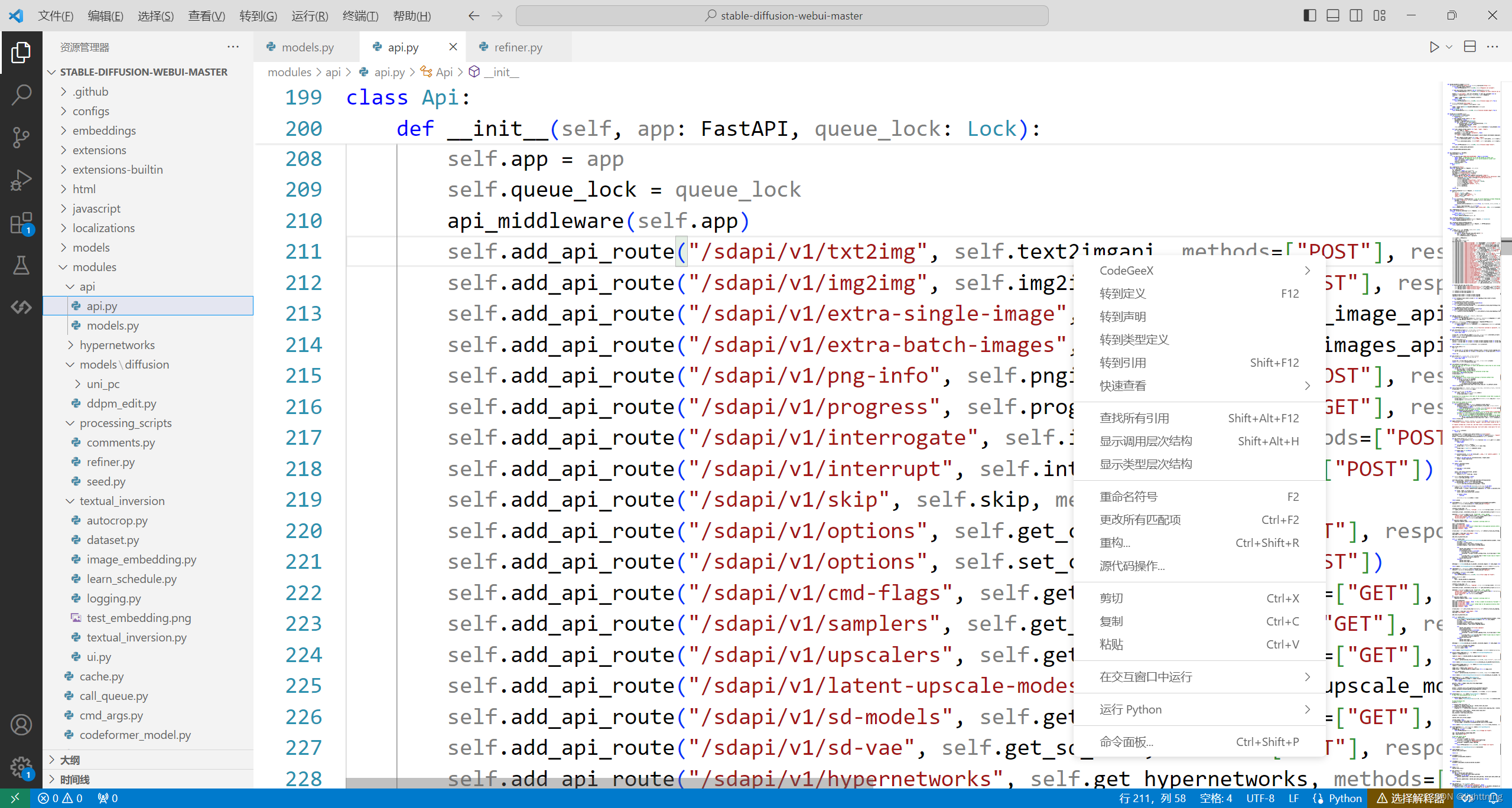Toggle the bottom panel layout button
The width and height of the screenshot is (1512, 808).
1333,15
